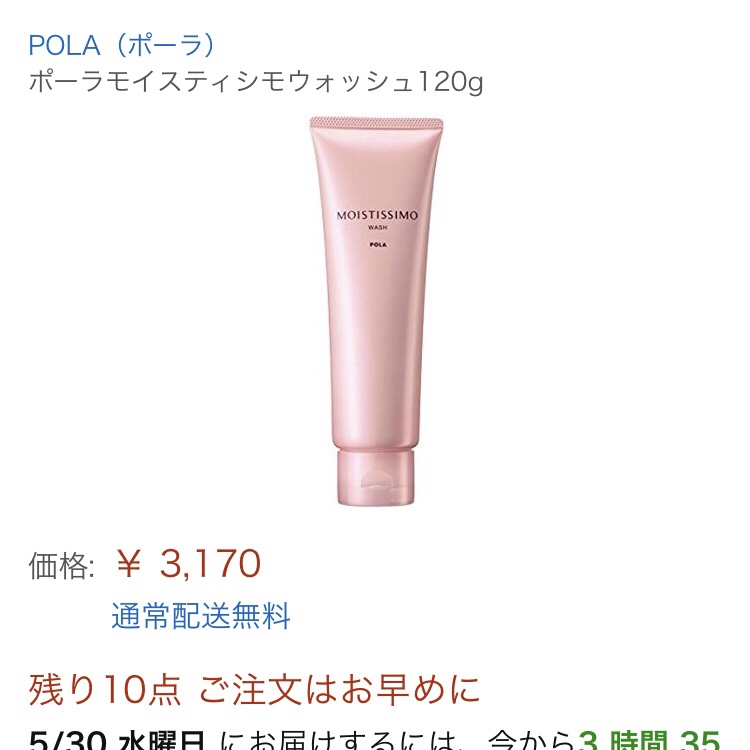Tap the MOISTISSIMO lettering on the tube
The width and height of the screenshot is (750, 750).
[377, 215]
